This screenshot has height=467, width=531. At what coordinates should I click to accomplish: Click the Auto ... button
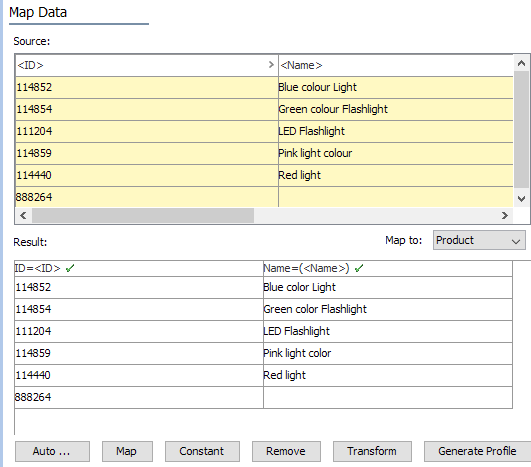point(52,451)
